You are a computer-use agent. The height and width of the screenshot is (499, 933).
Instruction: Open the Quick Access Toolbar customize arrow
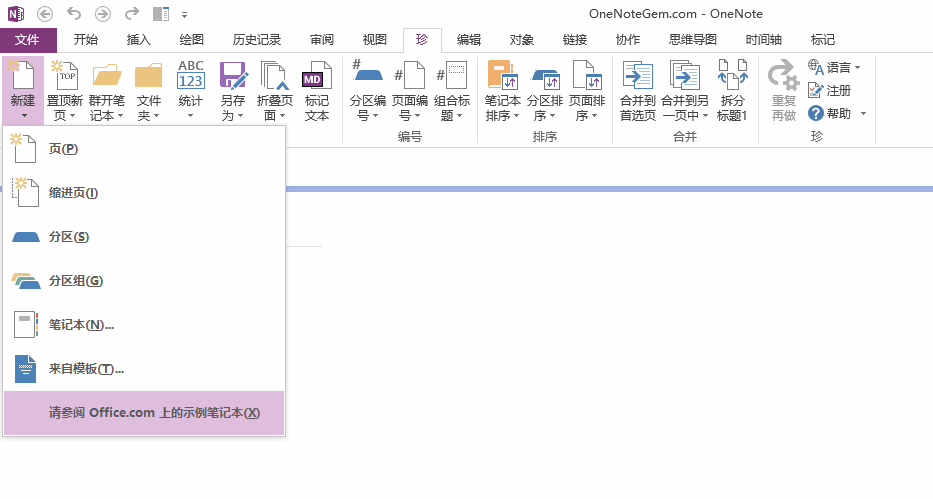184,14
